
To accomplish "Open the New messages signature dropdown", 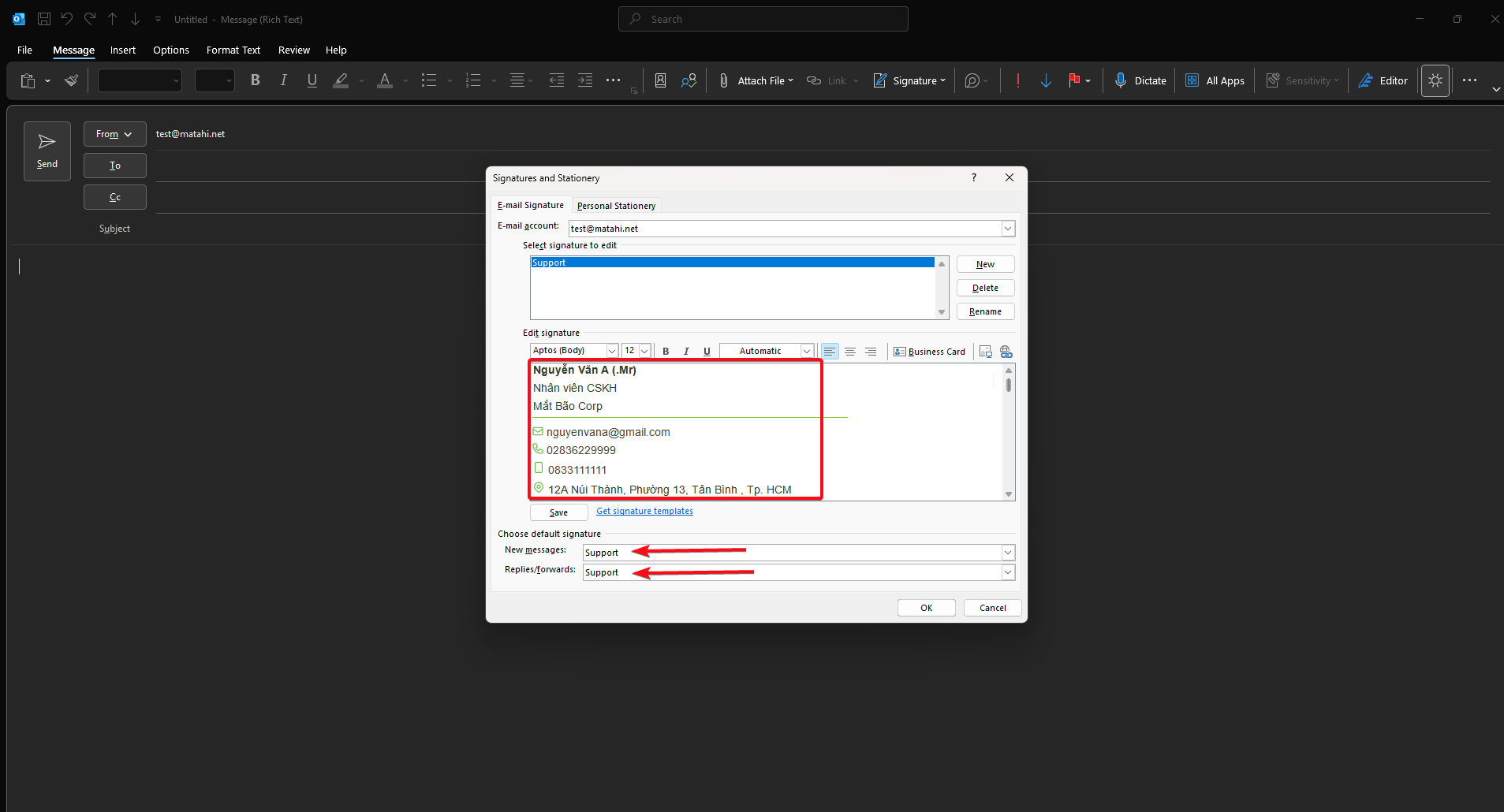I will pyautogui.click(x=1007, y=553).
